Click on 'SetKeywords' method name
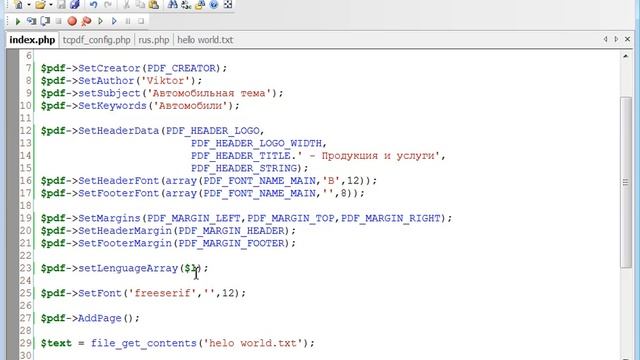Screen dimensions: 640x360 pyautogui.click(x=112, y=106)
